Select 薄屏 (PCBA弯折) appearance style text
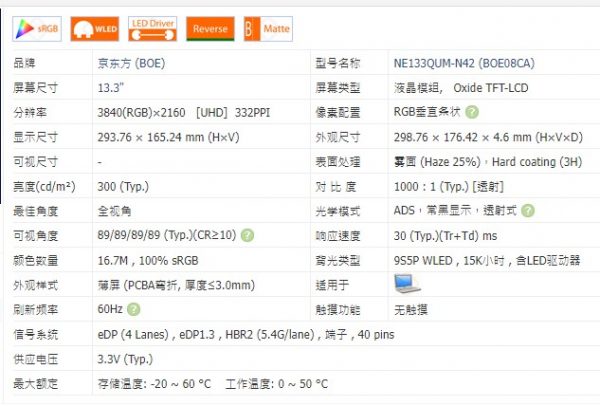Screen dimensions: 600x406 176,285
